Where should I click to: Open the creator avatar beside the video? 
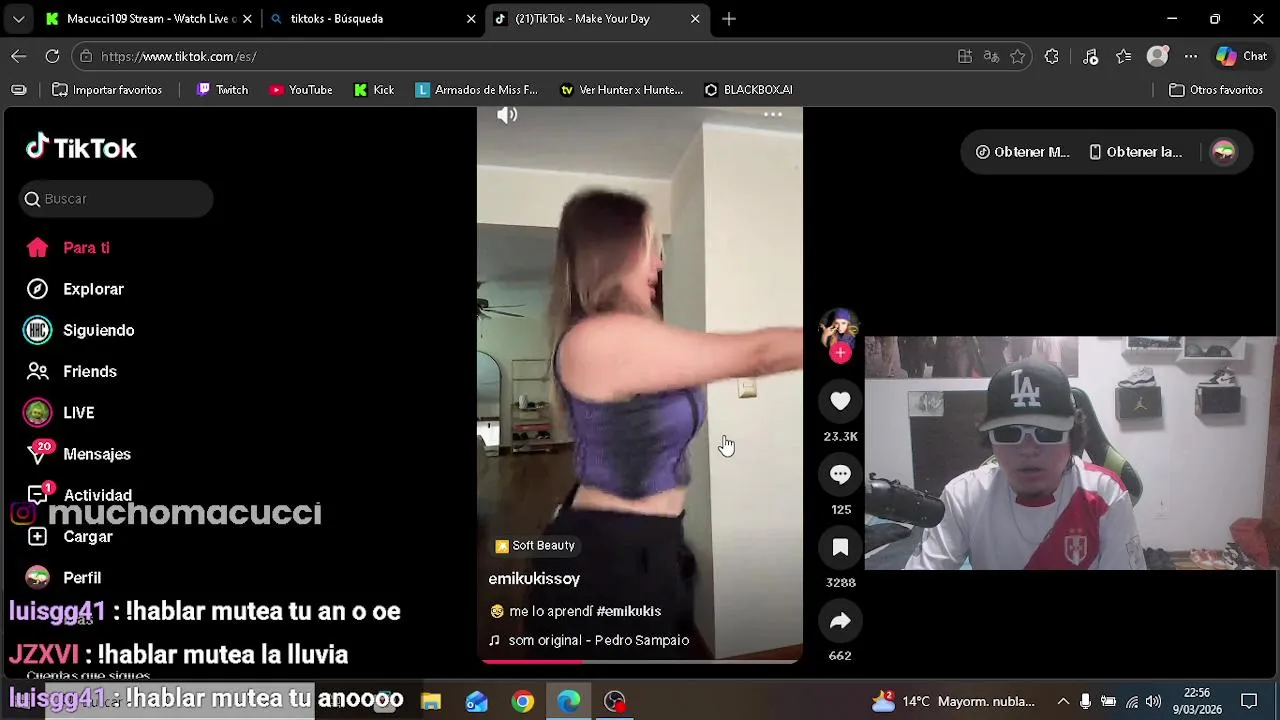click(x=839, y=328)
